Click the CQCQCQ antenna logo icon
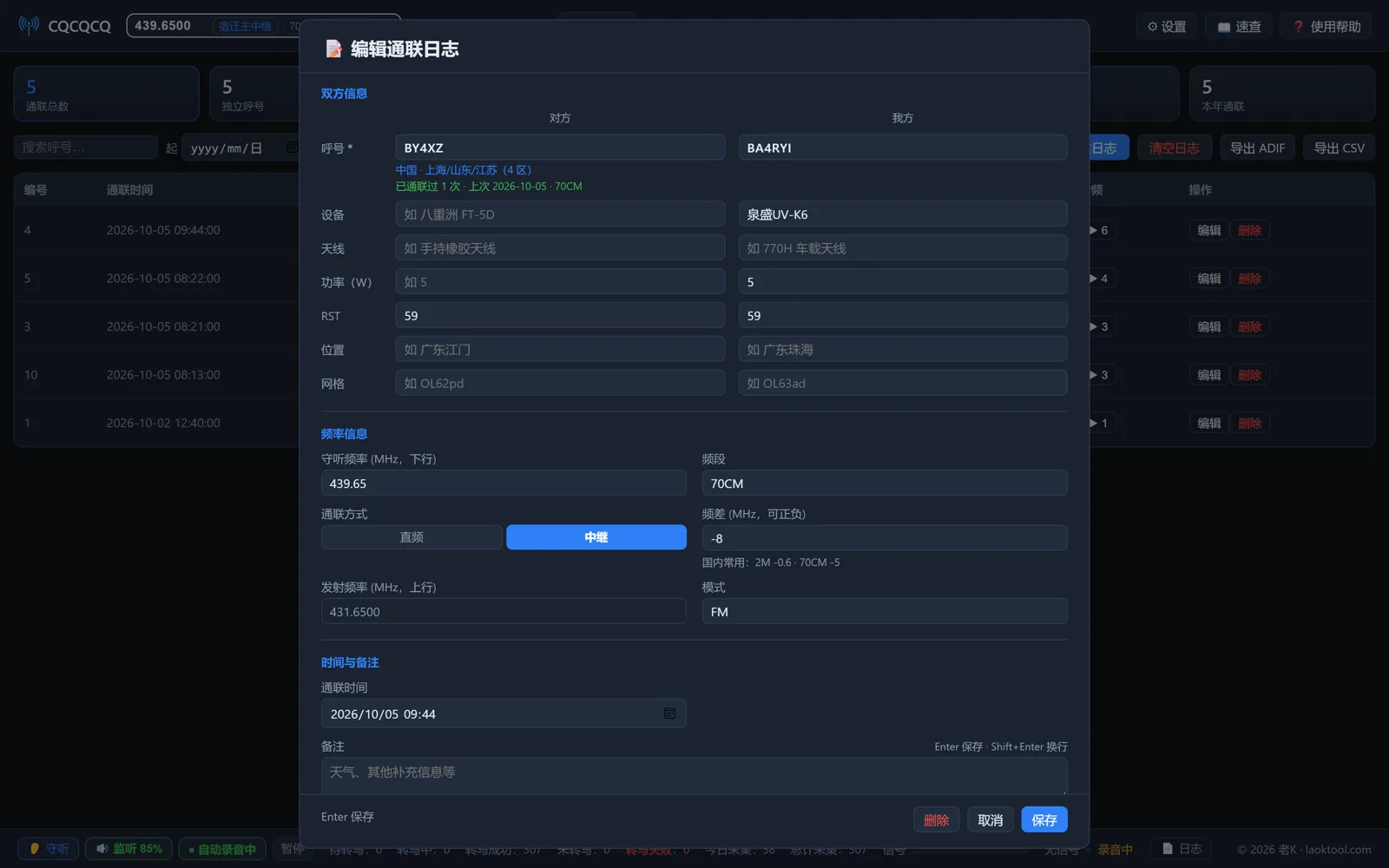1389x868 pixels. pos(29,25)
